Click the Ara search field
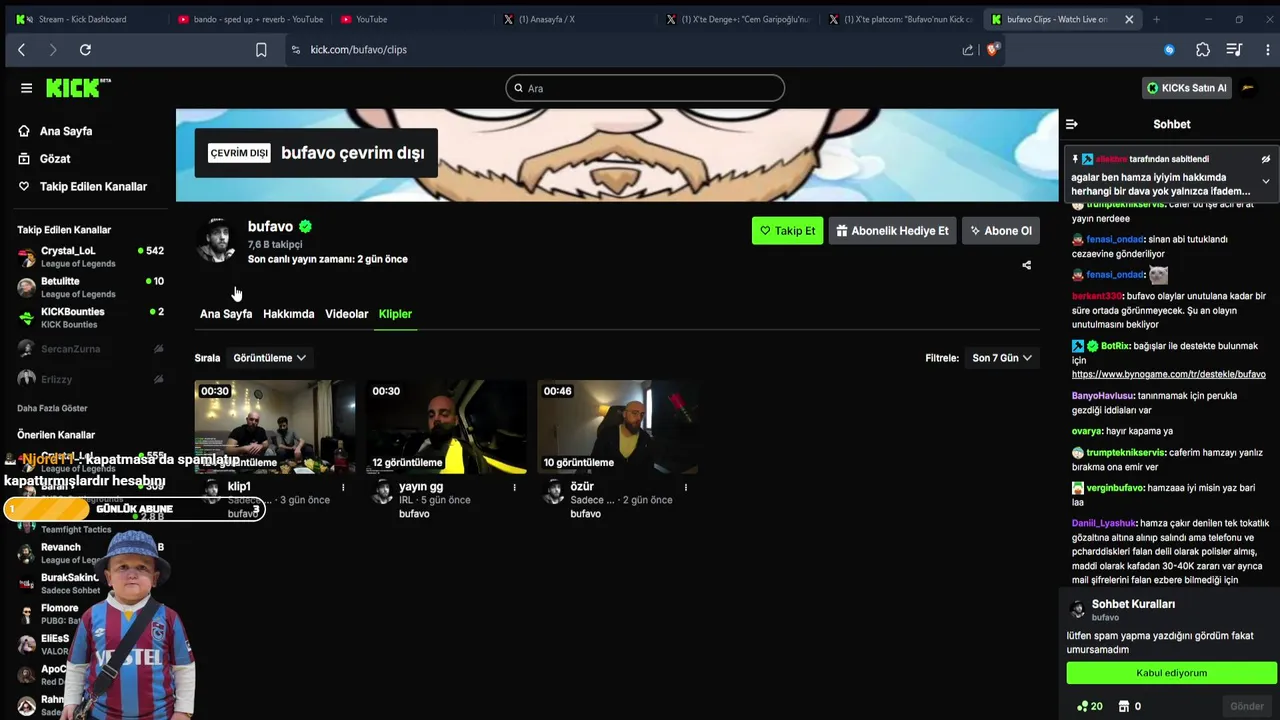Image resolution: width=1280 pixels, height=720 pixels. 645,88
